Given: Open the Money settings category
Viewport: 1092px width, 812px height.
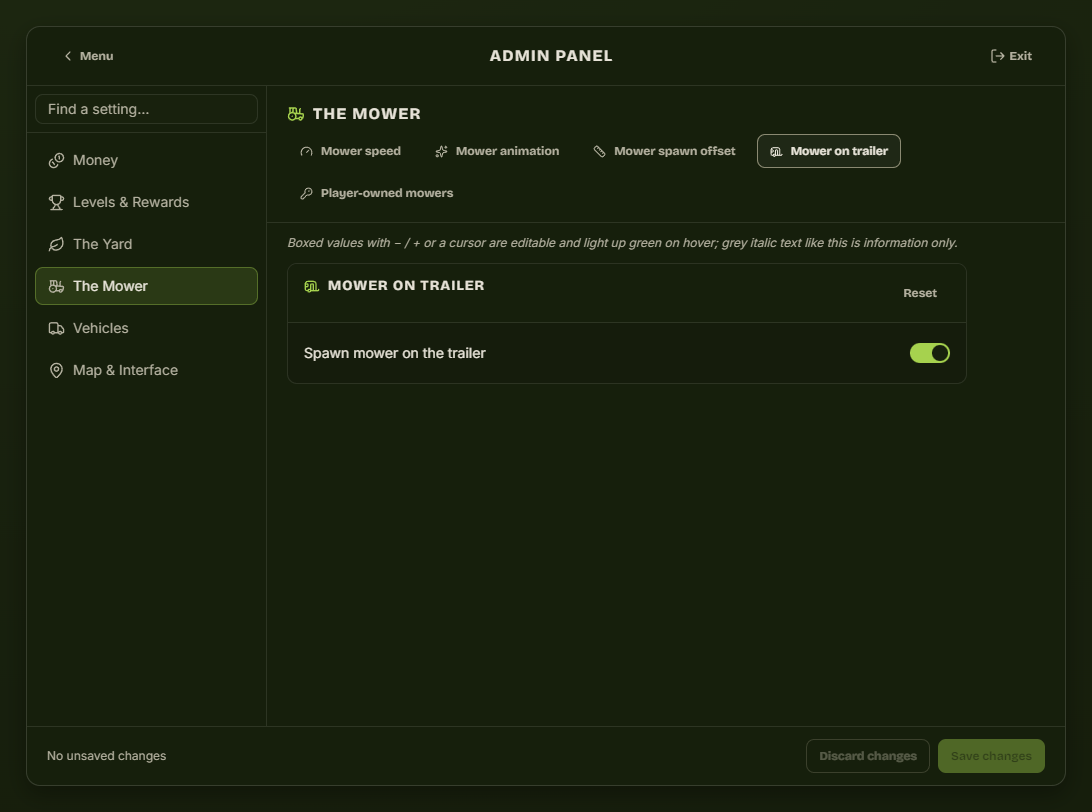Looking at the screenshot, I should coord(146,161).
